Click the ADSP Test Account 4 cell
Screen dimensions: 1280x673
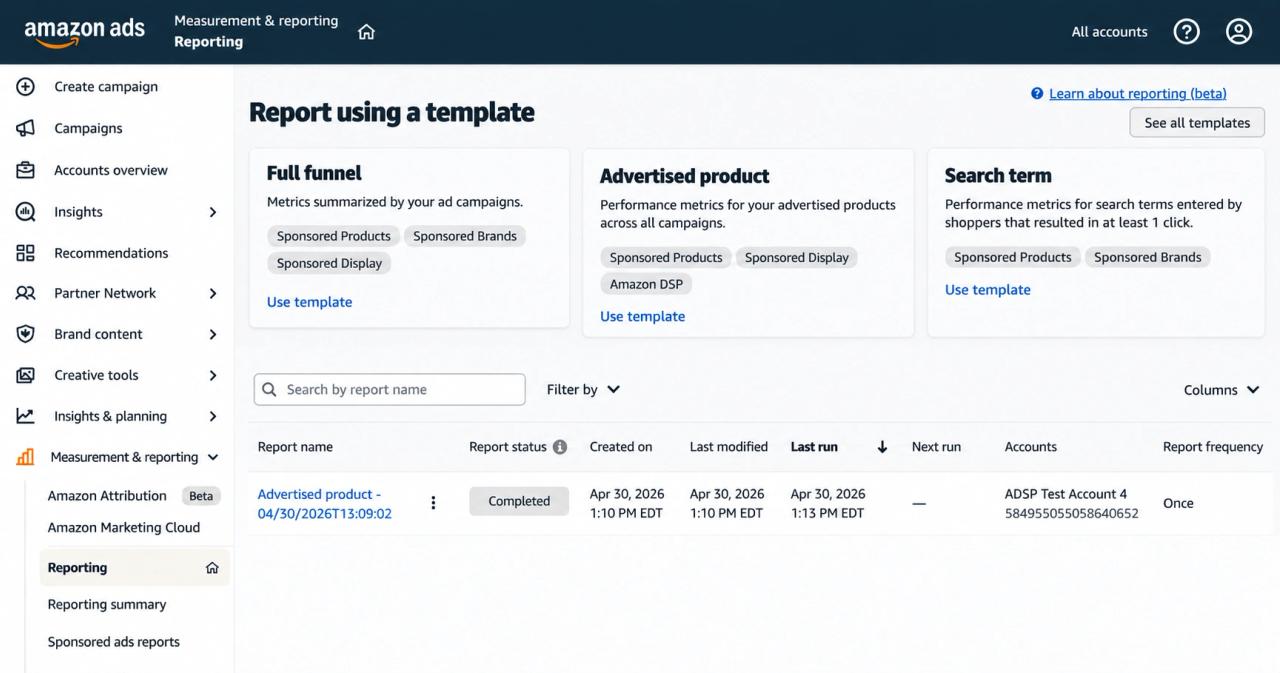pyautogui.click(x=1071, y=503)
